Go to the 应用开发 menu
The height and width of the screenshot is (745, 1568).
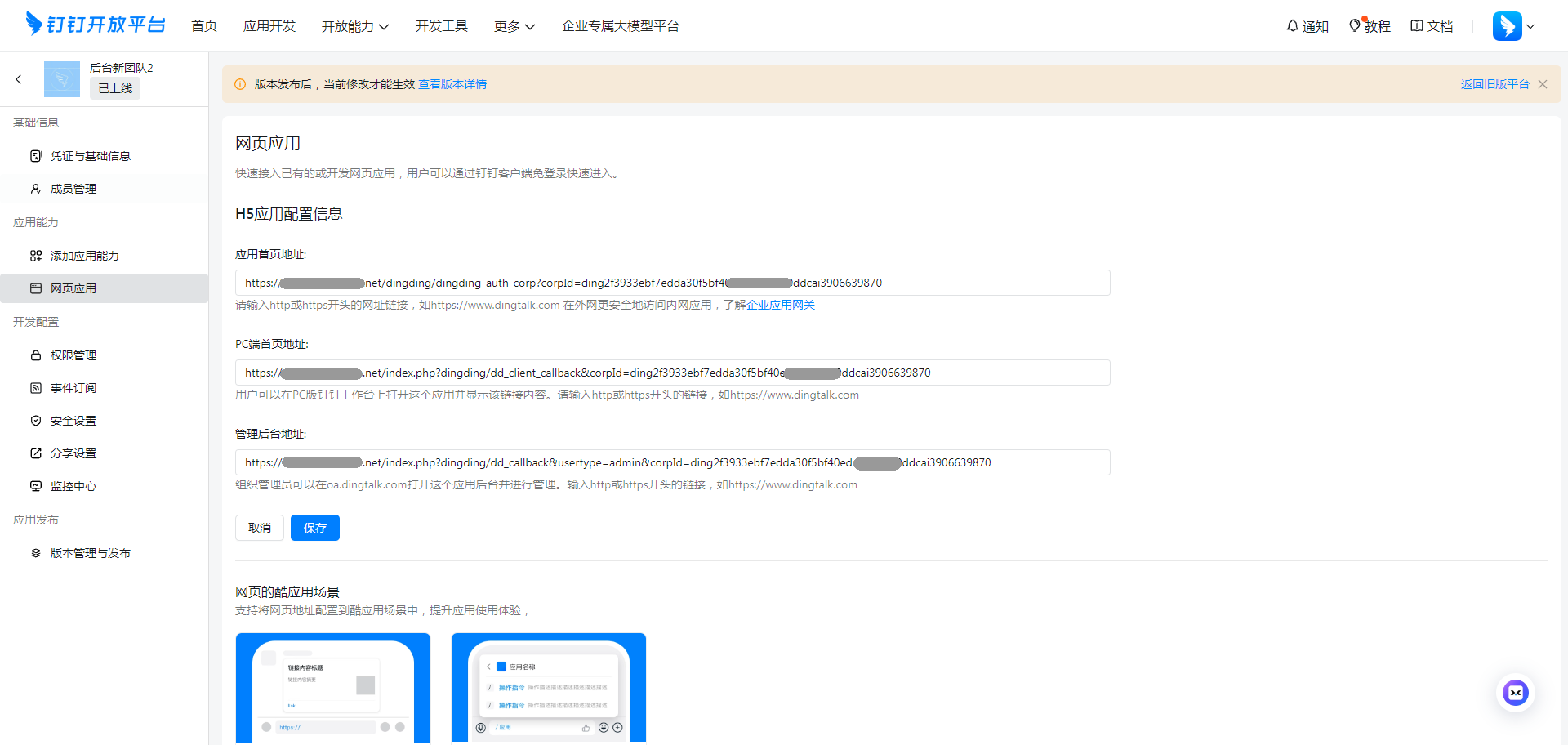coord(269,26)
